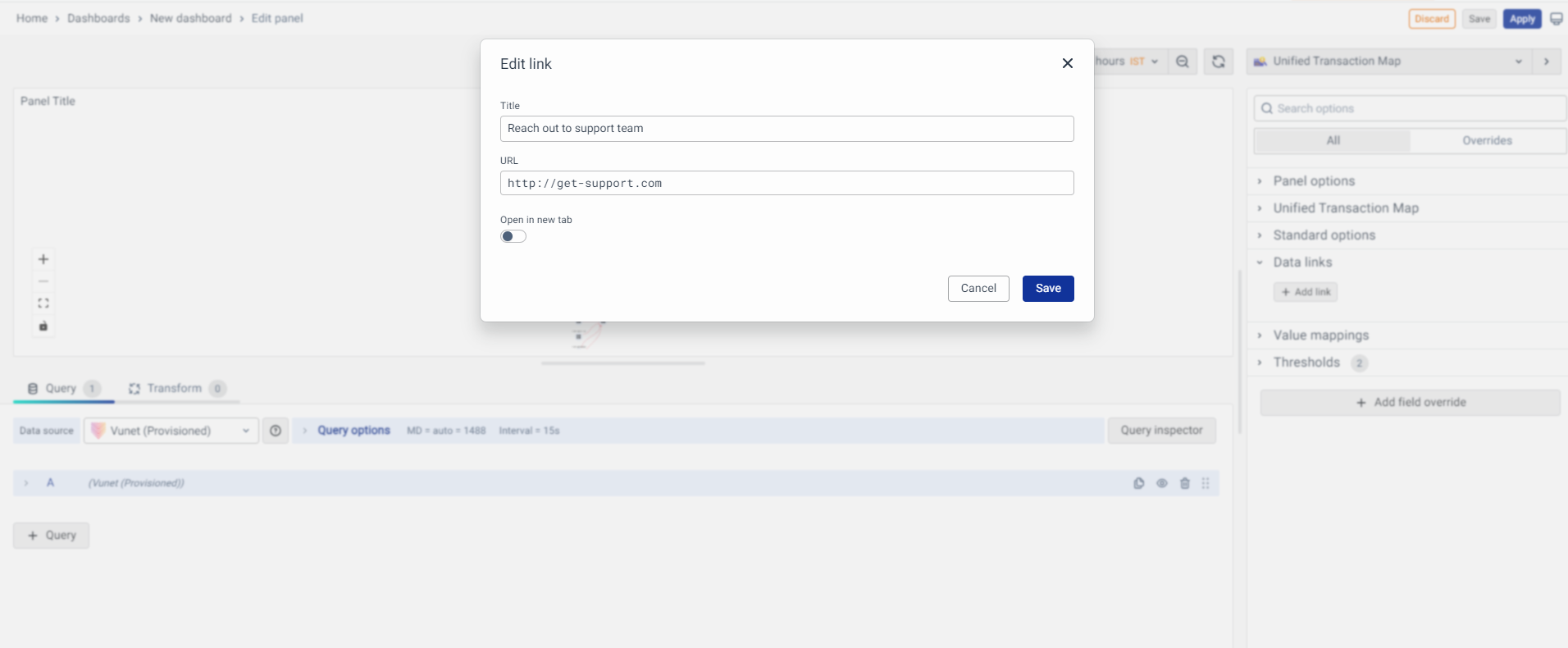Hide query A with the eye icon

click(1162, 483)
